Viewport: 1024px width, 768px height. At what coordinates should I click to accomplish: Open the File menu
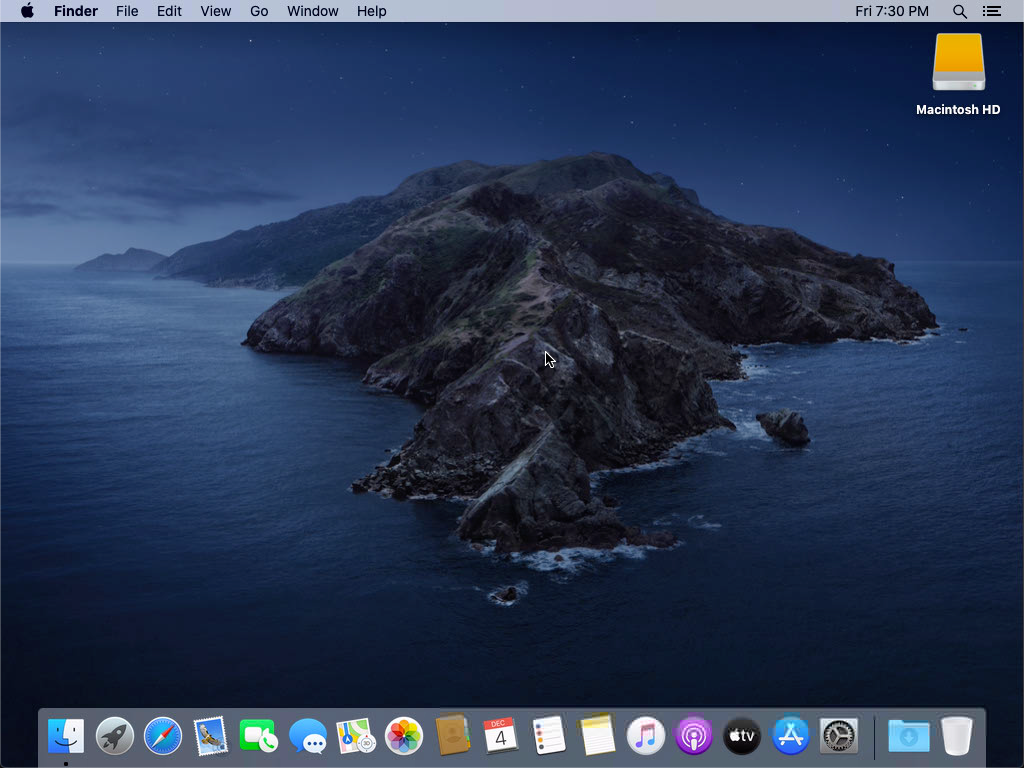click(127, 11)
